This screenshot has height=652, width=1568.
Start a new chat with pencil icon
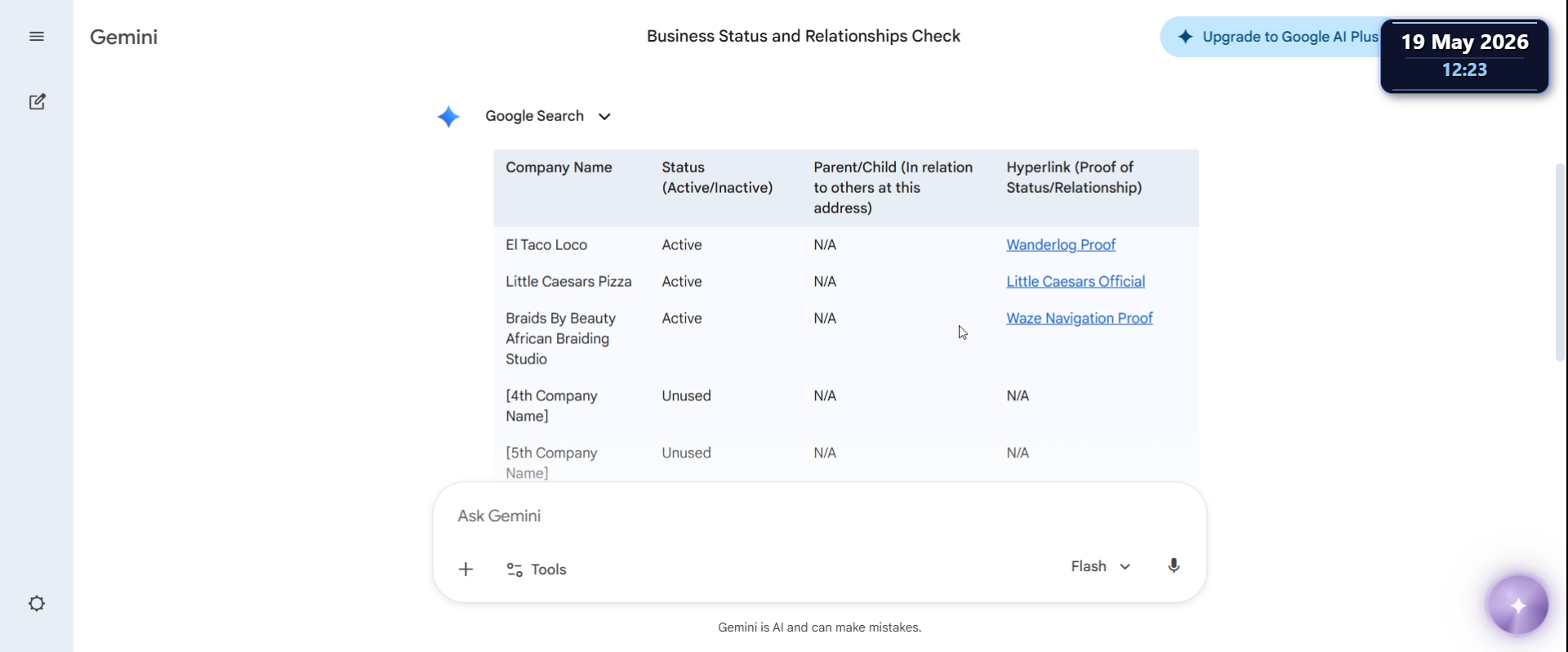(x=37, y=102)
